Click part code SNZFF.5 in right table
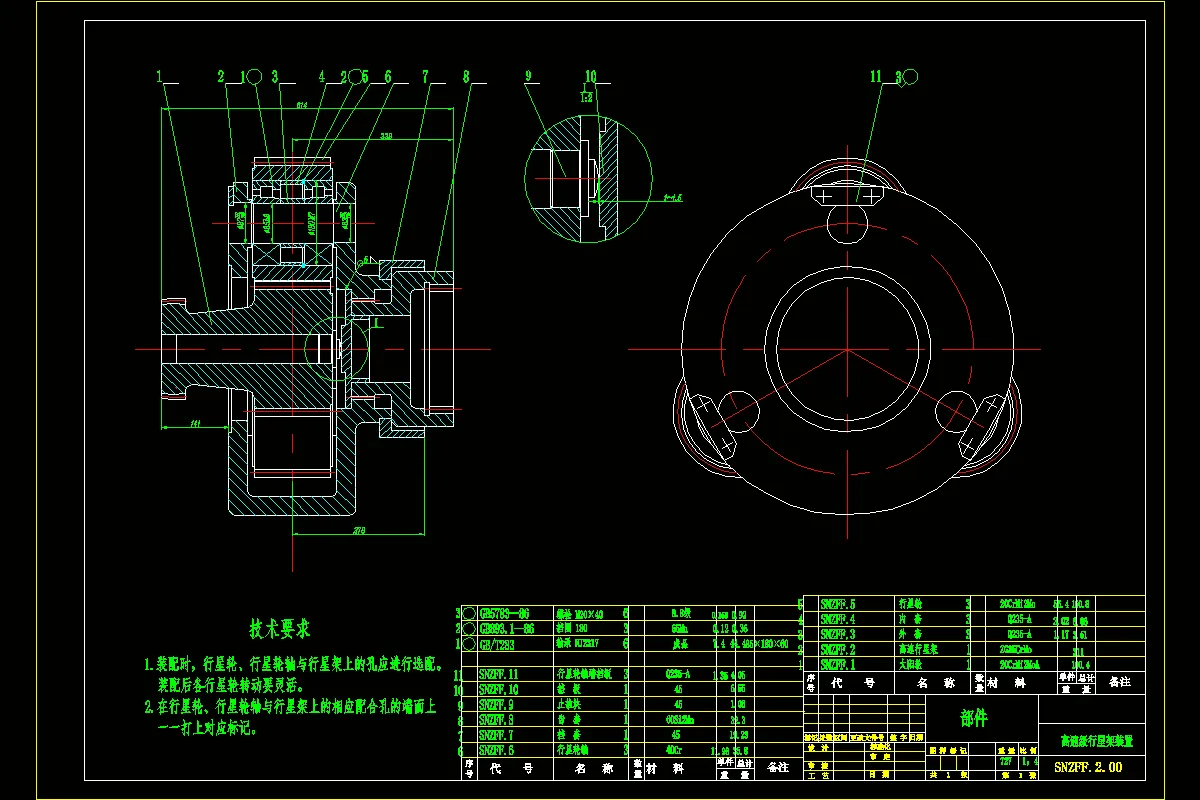Screen dimensions: 1200x800 tap(838, 604)
